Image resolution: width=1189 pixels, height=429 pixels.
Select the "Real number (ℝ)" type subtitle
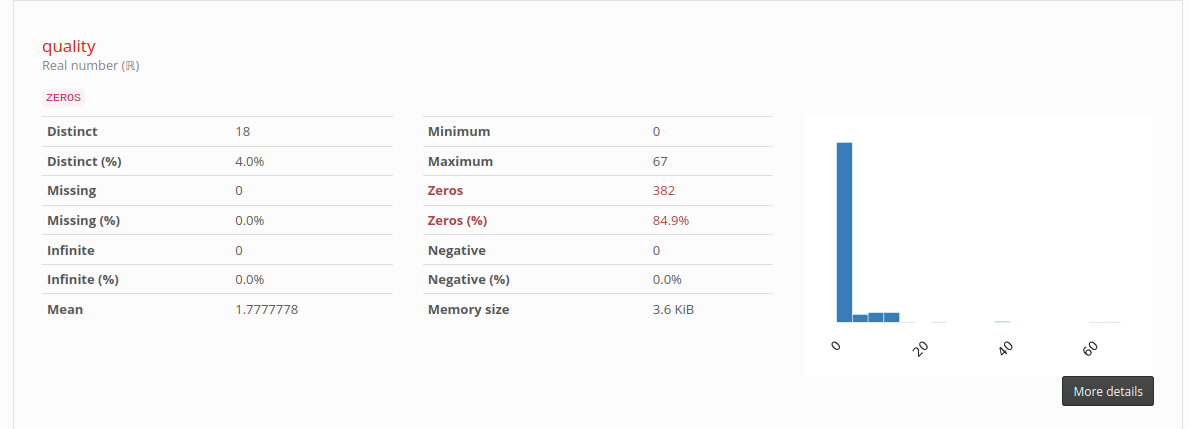[90, 66]
